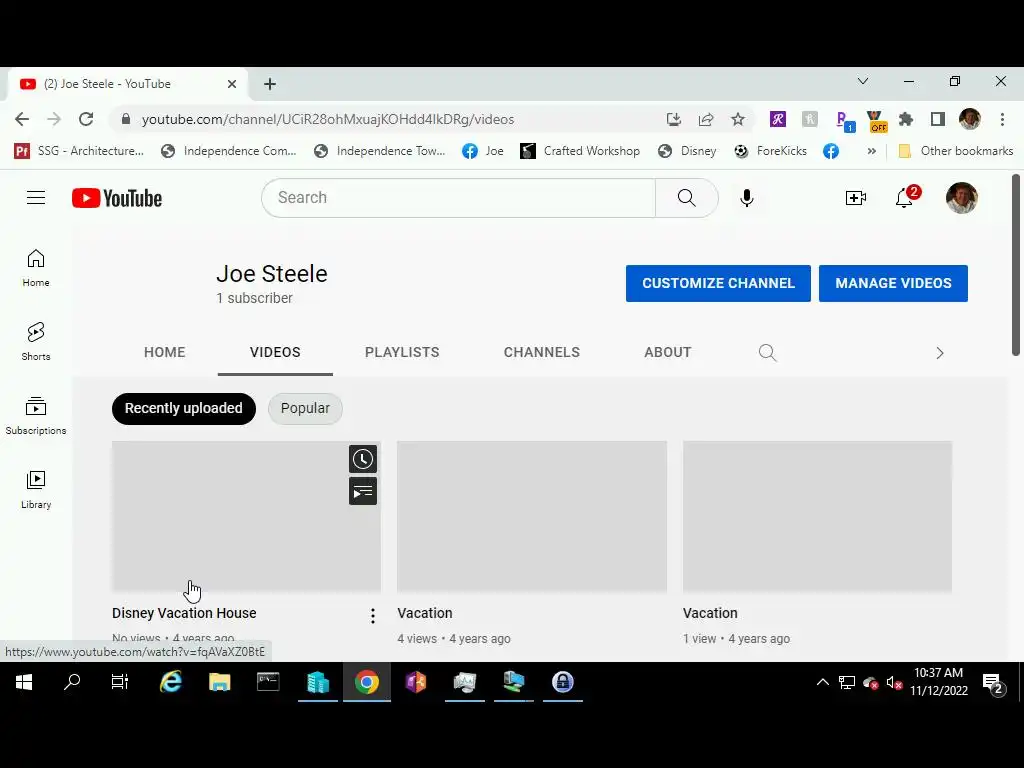Open the YouTube account avatar menu

click(961, 198)
